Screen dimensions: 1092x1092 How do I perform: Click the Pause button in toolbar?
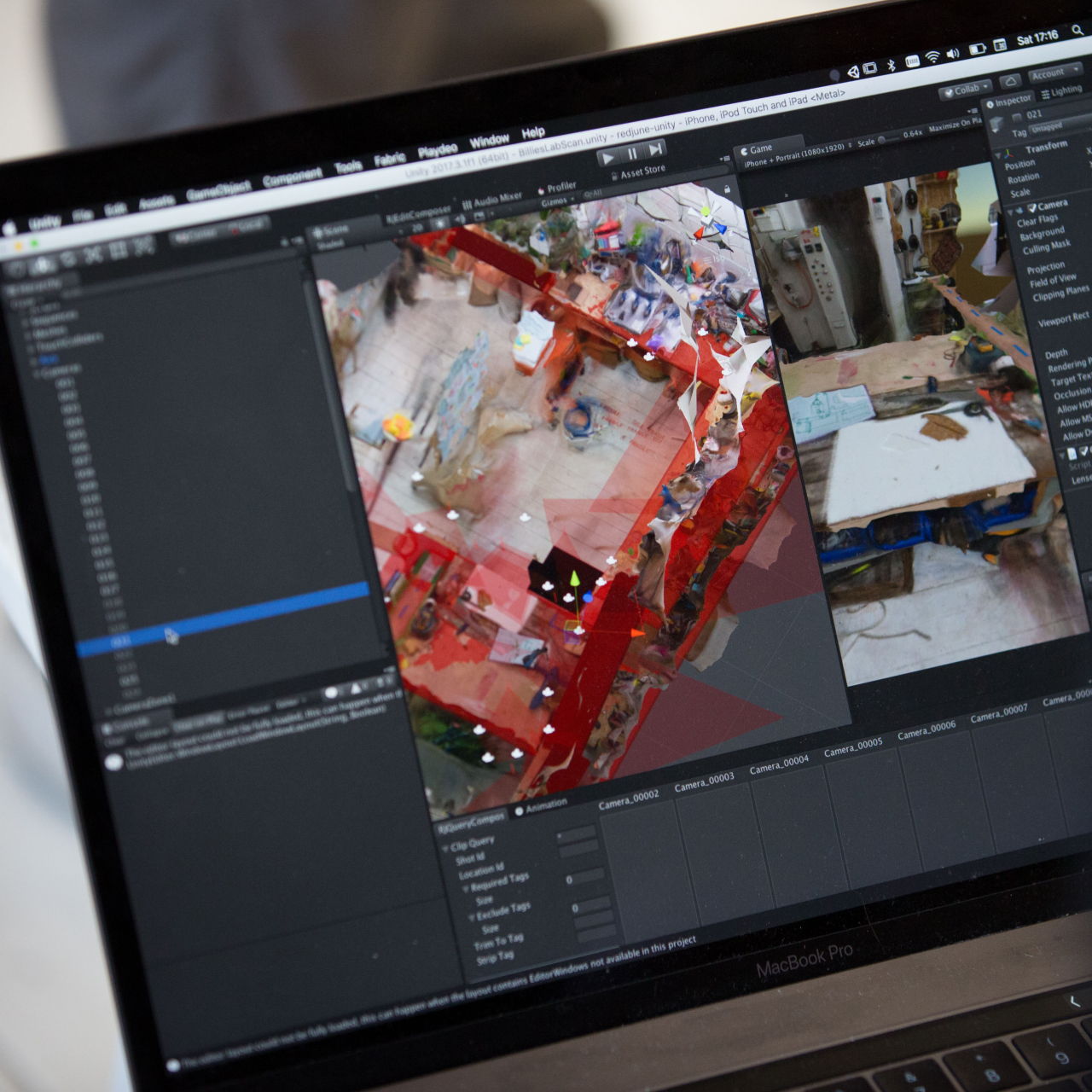tap(632, 154)
